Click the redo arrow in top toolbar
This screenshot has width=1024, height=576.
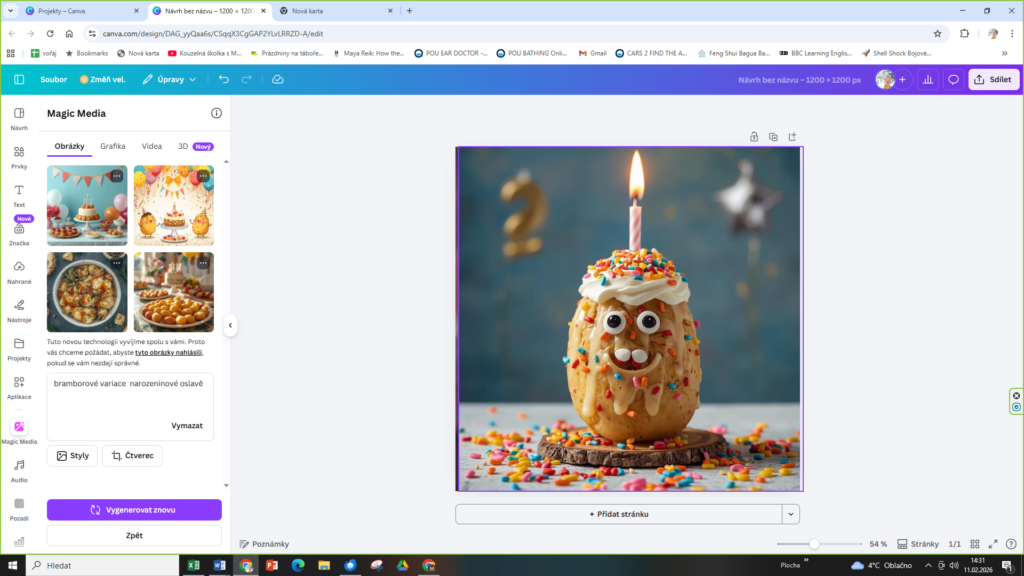pyautogui.click(x=246, y=79)
